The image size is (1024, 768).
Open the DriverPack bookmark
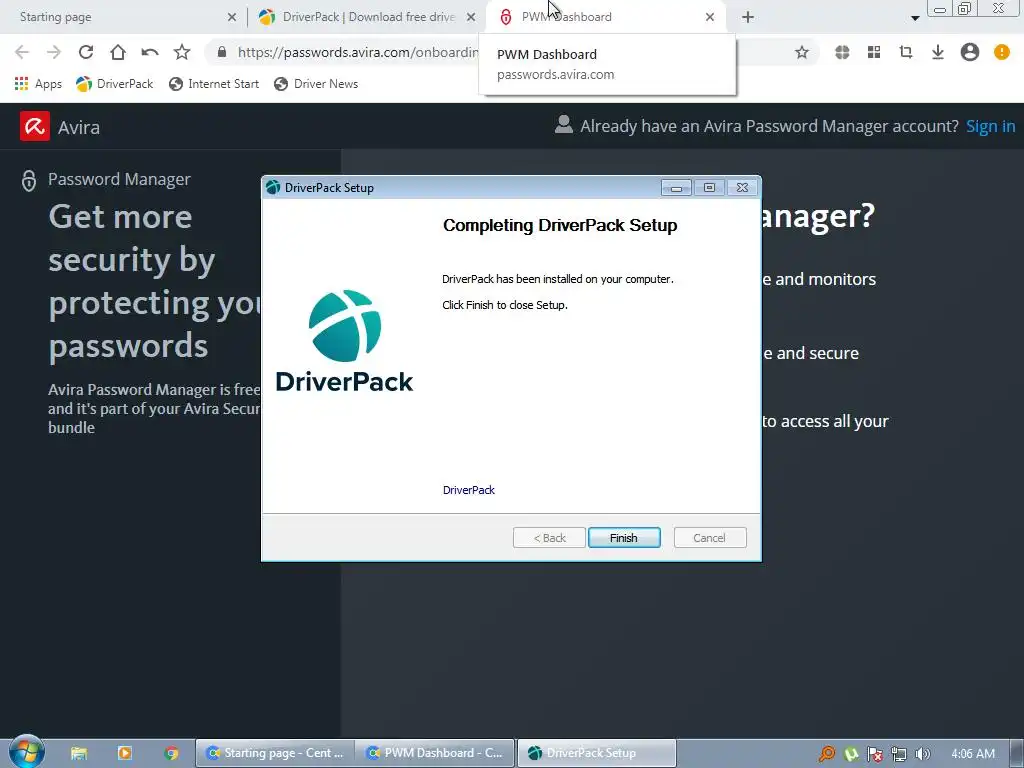[x=114, y=84]
